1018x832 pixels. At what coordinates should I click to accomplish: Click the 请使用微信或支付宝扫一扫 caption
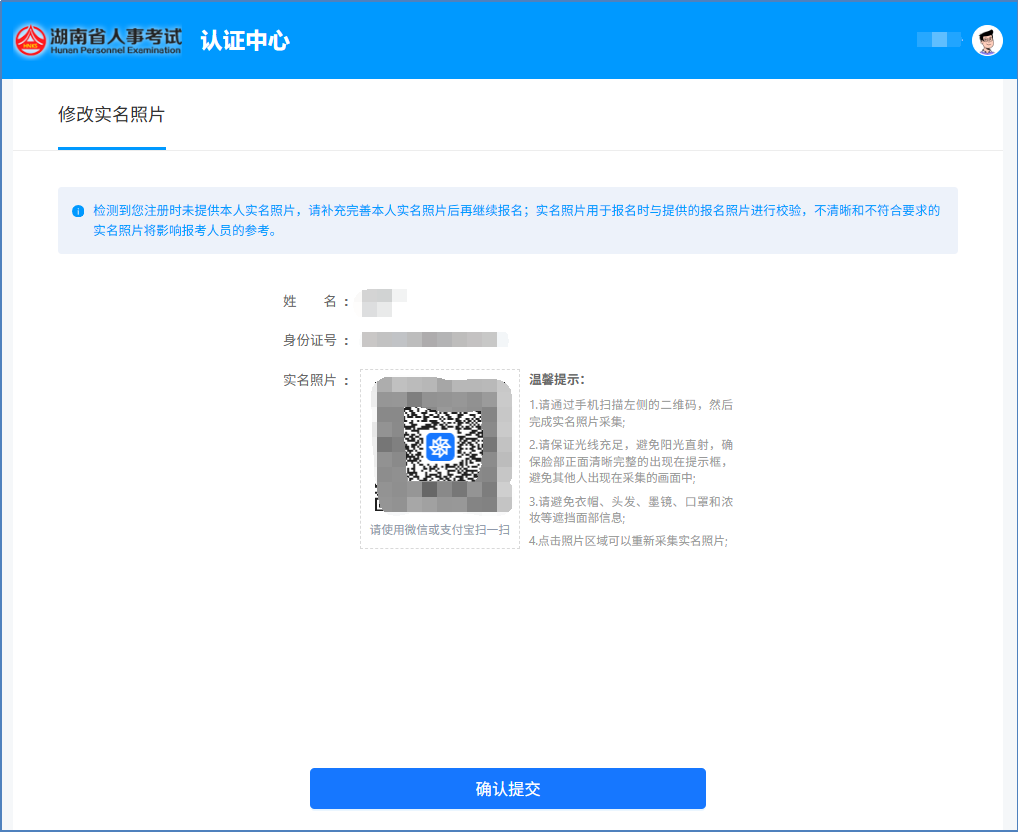pyautogui.click(x=440, y=530)
